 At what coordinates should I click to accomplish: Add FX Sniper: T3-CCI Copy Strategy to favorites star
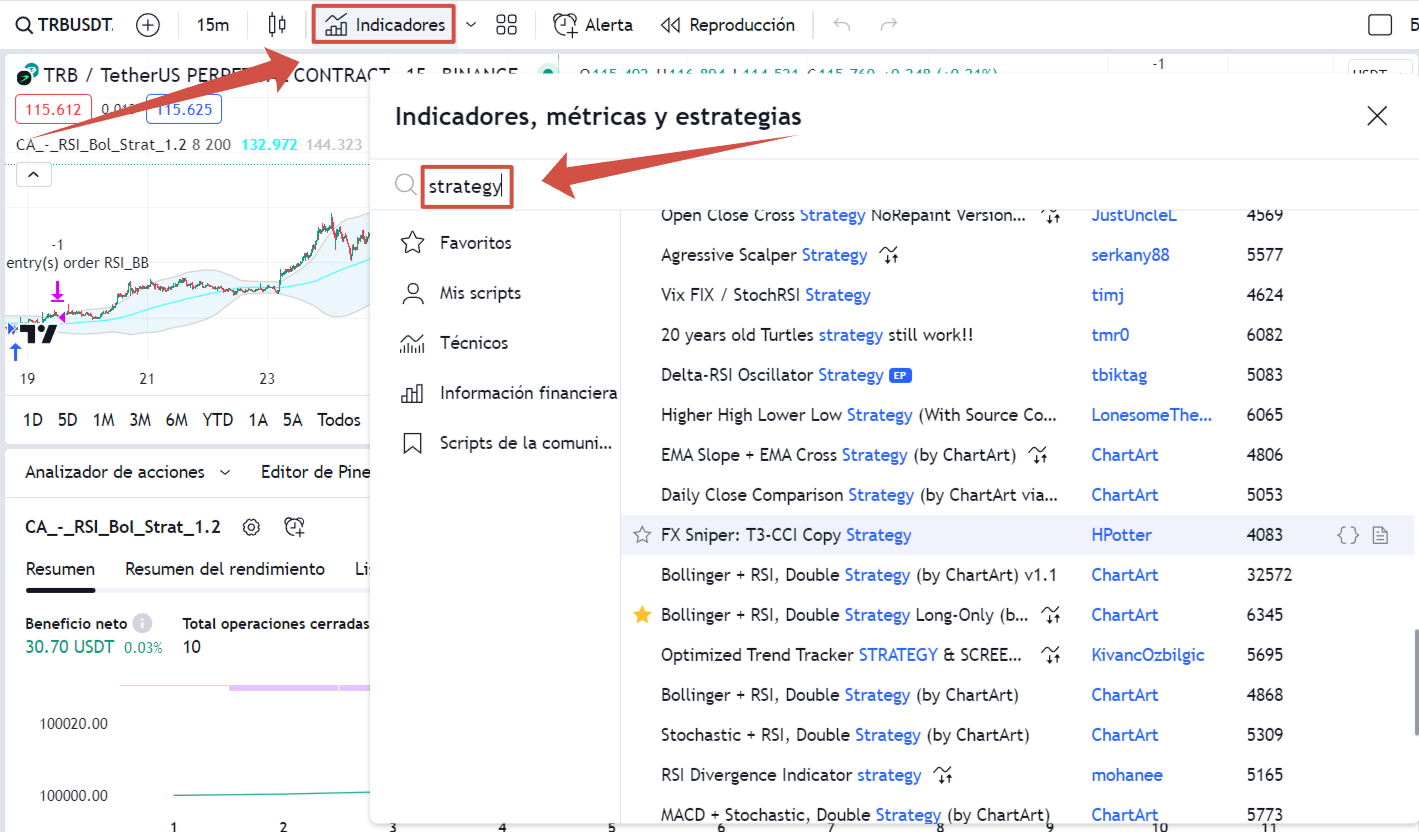pos(642,535)
